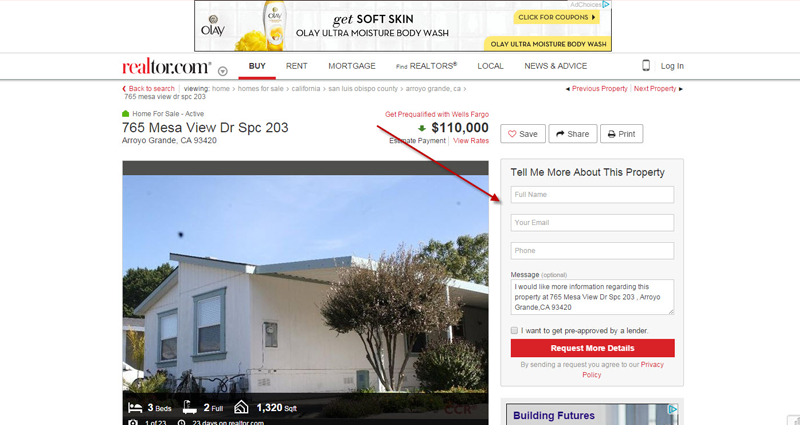Click the AdChoices icon on Olay ad

point(606,4)
